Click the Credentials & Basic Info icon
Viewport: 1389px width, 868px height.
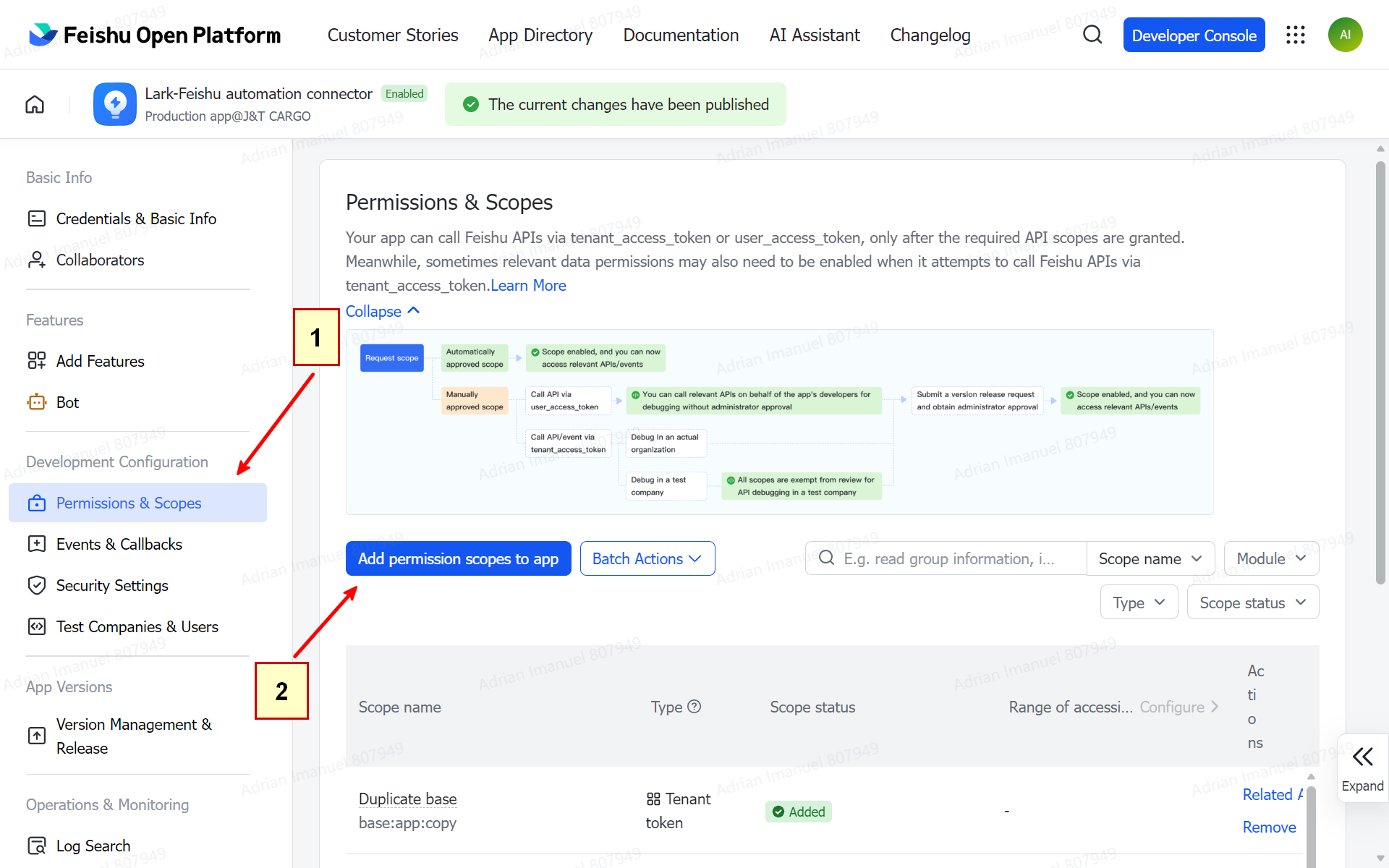coord(37,218)
